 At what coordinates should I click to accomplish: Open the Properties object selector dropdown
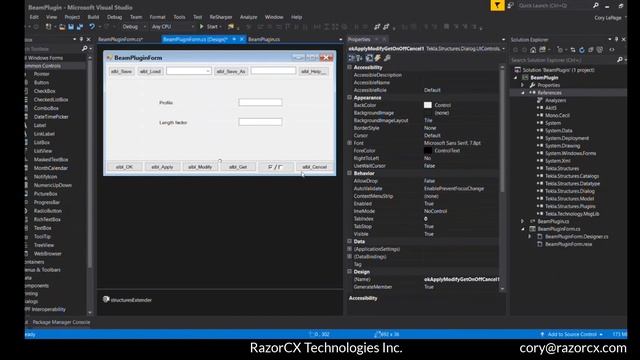coord(503,49)
